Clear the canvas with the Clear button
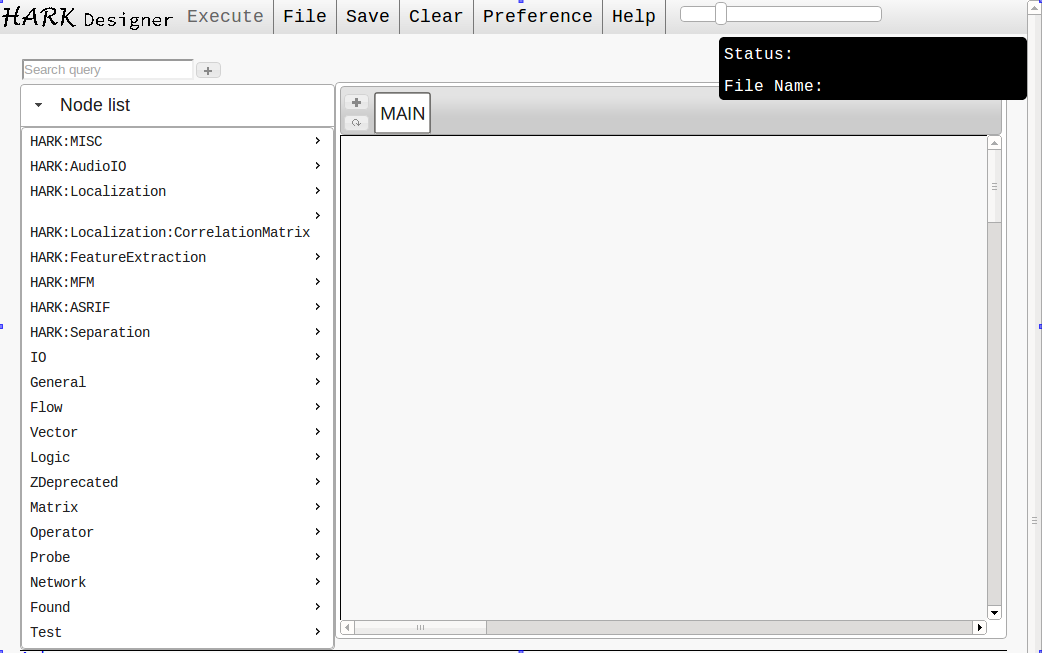Image resolution: width=1042 pixels, height=653 pixels. [435, 16]
